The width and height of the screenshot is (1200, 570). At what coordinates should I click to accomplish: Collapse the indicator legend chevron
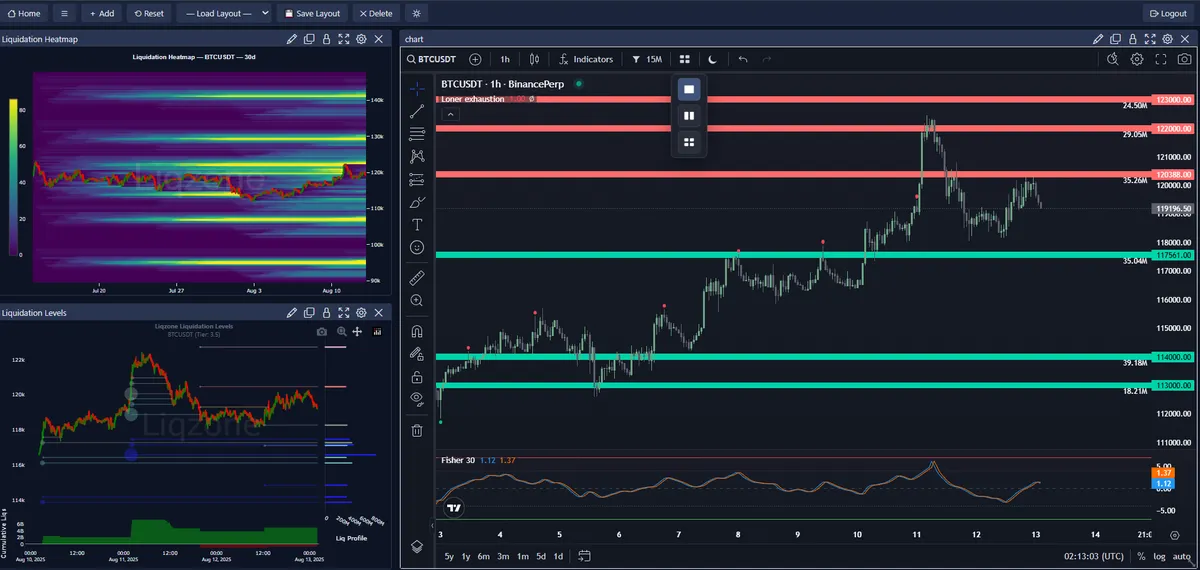[x=450, y=114]
